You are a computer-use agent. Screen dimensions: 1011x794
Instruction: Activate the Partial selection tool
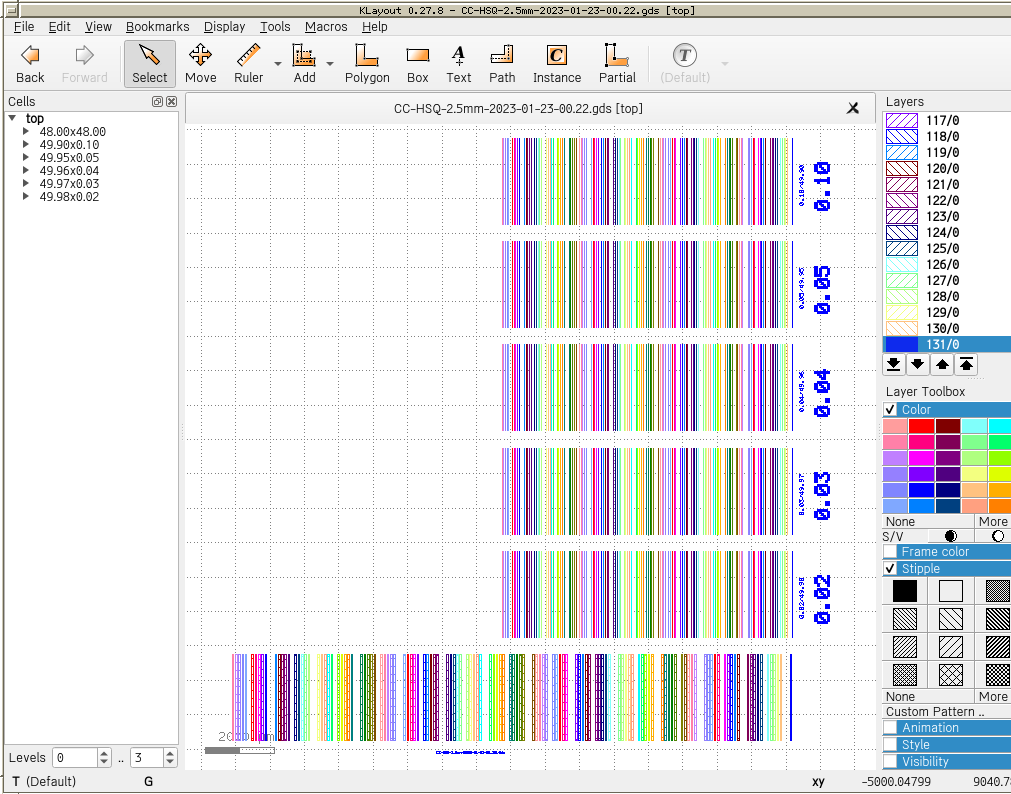coord(617,63)
